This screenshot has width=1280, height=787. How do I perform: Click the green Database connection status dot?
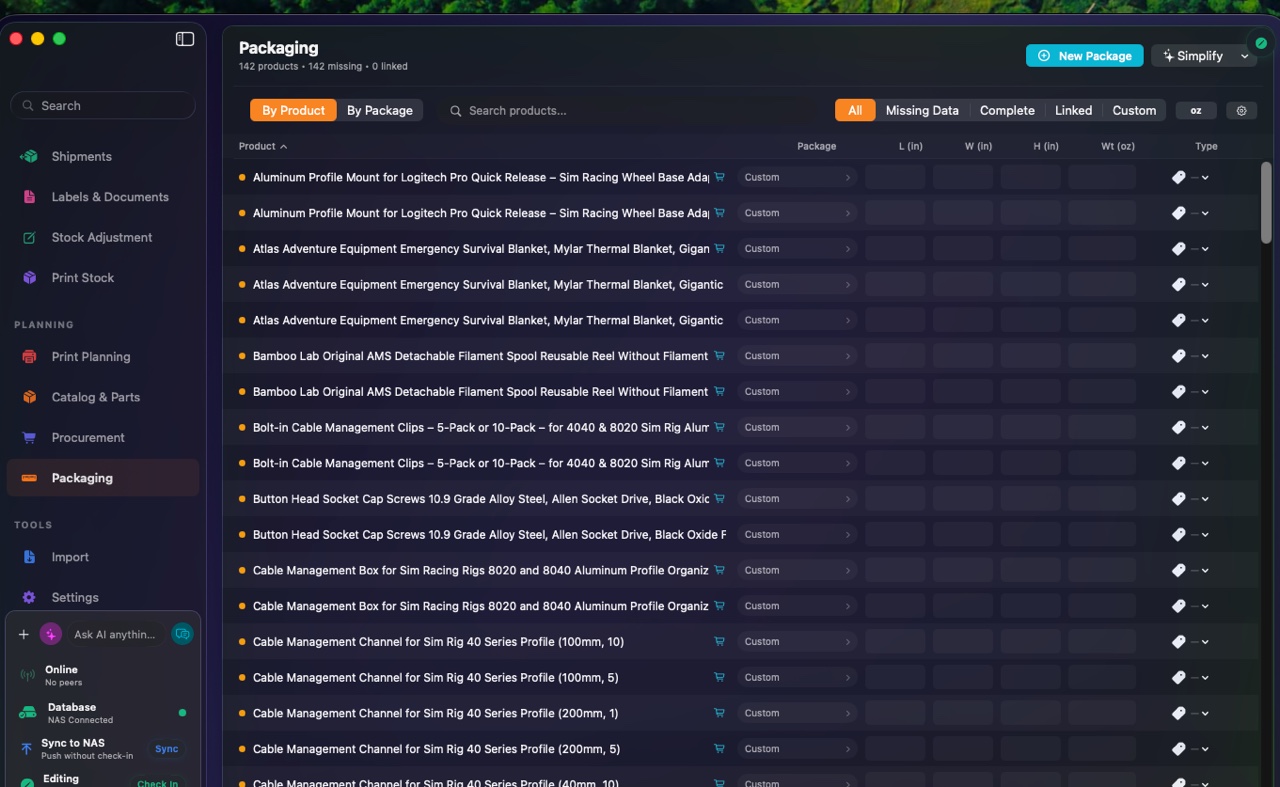(x=182, y=713)
